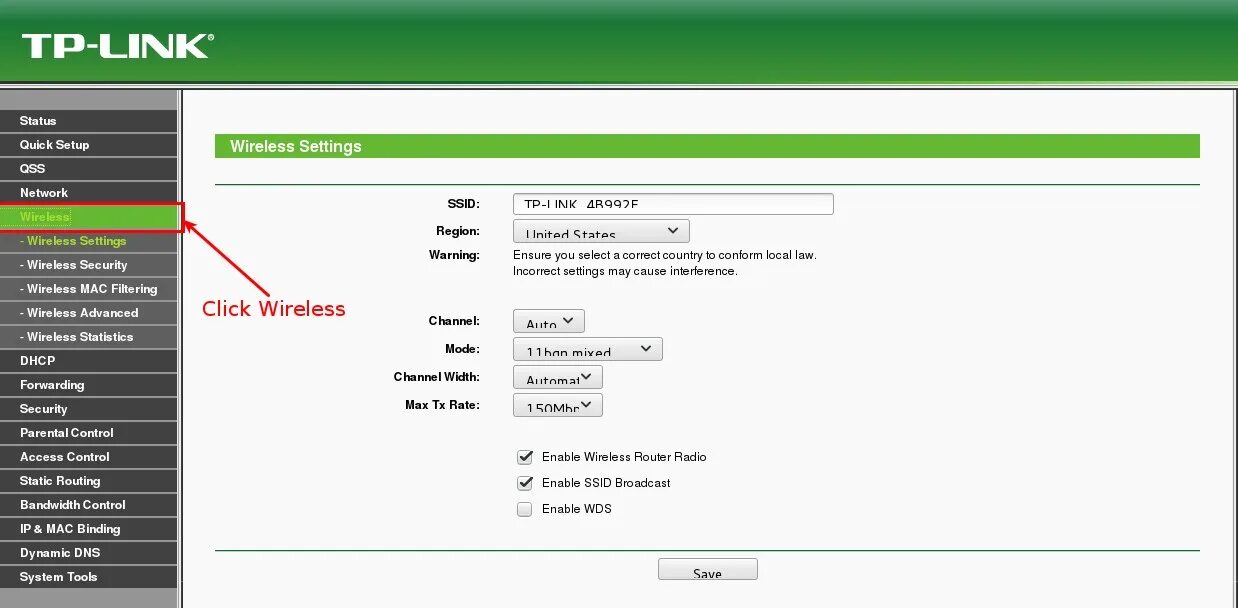The width and height of the screenshot is (1238, 608).
Task: Click the region warning text
Action: pyautogui.click(x=665, y=263)
